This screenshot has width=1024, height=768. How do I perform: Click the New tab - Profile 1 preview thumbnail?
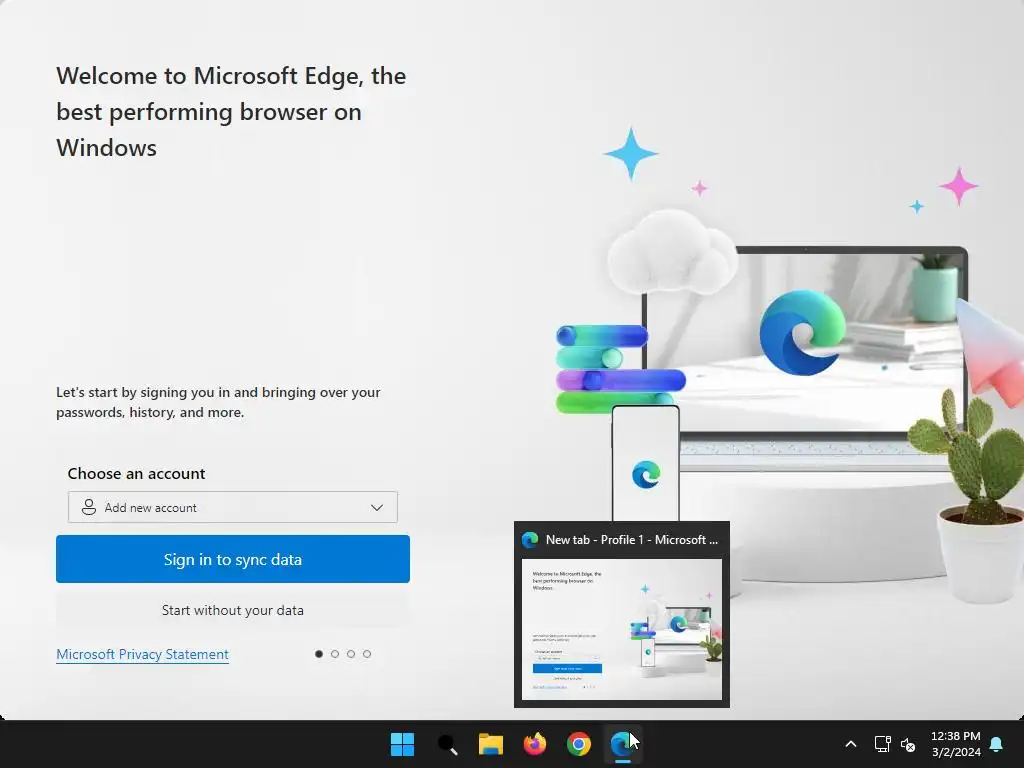coord(622,630)
